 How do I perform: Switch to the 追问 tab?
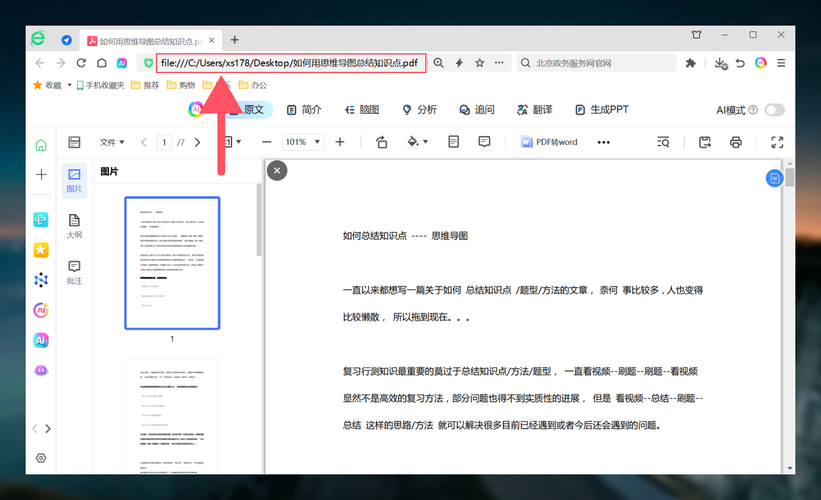(476, 109)
